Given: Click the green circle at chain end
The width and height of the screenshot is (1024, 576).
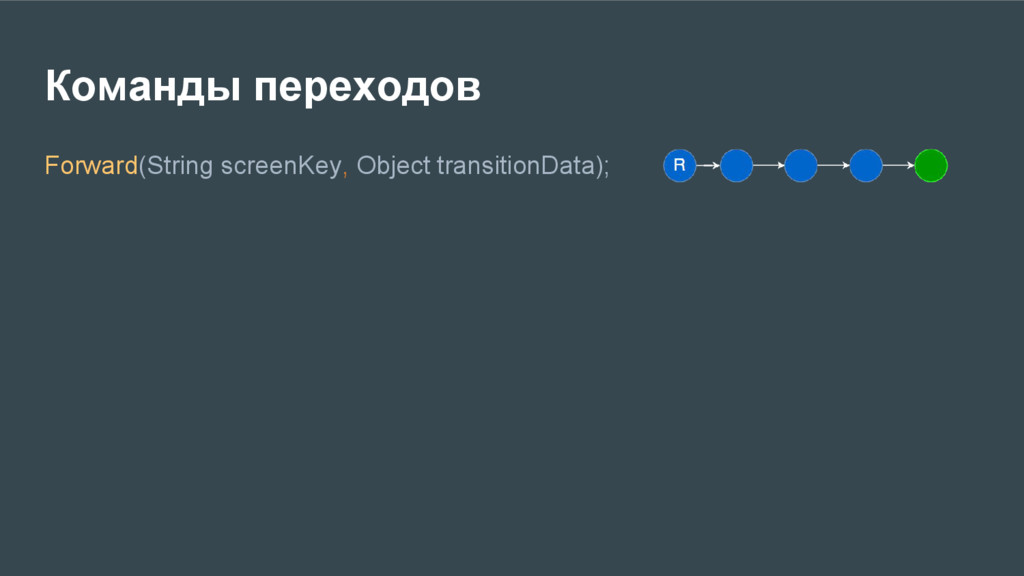Looking at the screenshot, I should coord(931,165).
